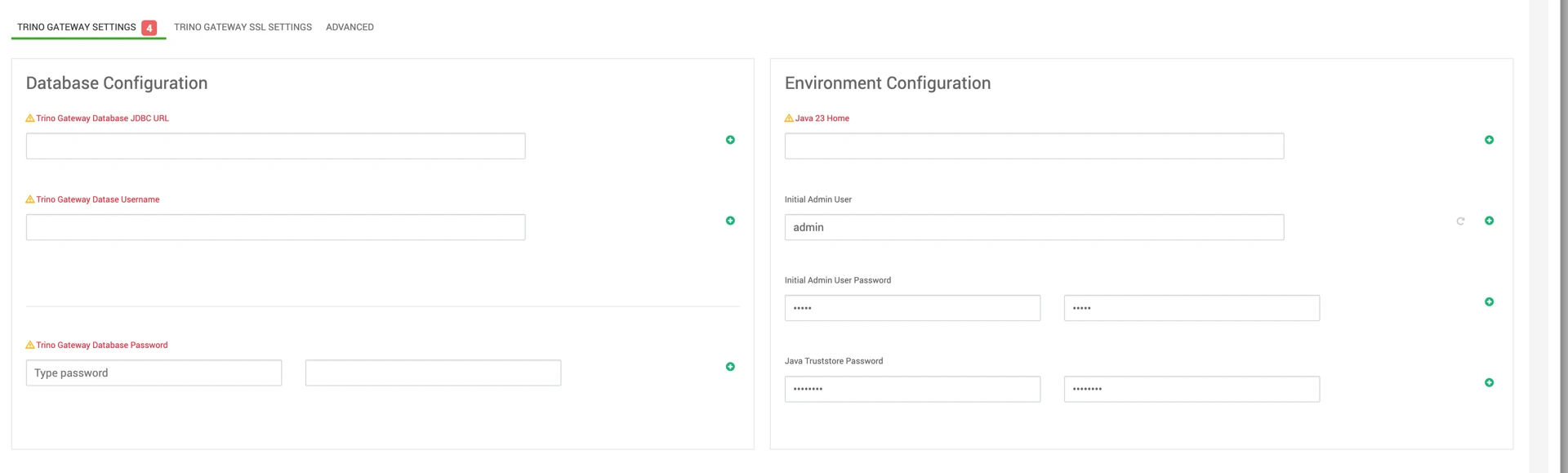The height and width of the screenshot is (473, 1568).
Task: Open the Advanced tab
Action: coord(350,27)
